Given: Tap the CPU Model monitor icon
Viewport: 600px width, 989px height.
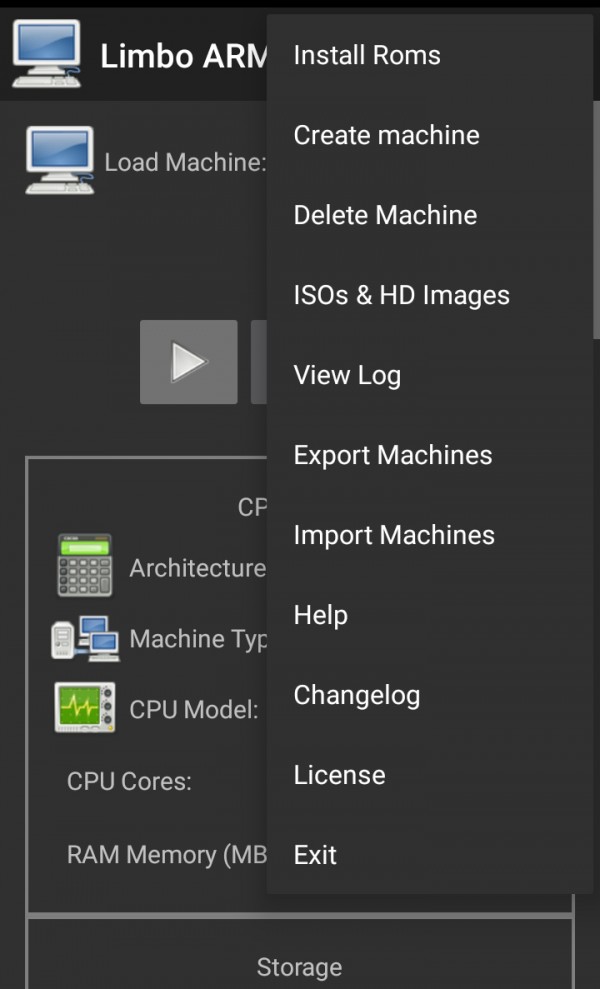Looking at the screenshot, I should tap(85, 708).
